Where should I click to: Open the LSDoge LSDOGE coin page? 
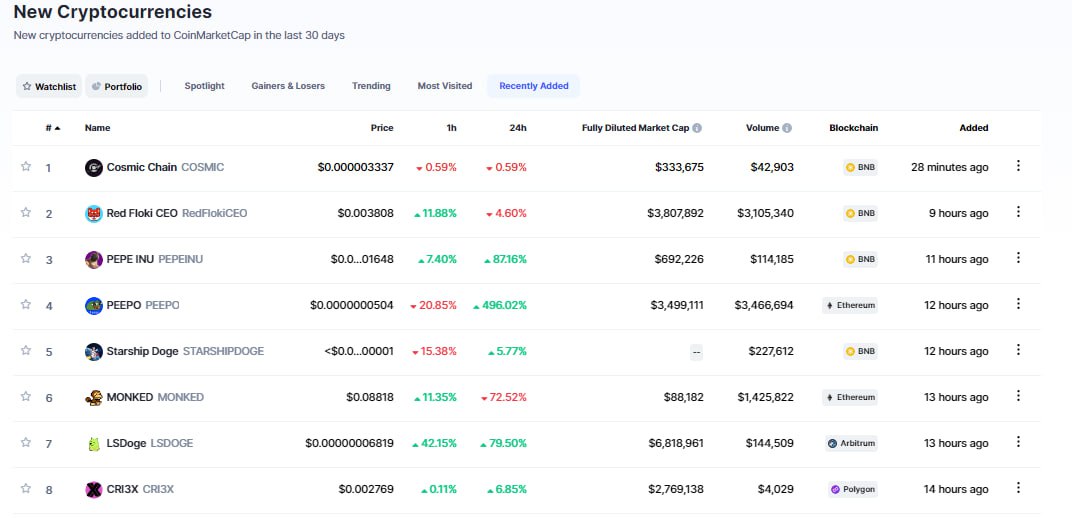point(150,443)
